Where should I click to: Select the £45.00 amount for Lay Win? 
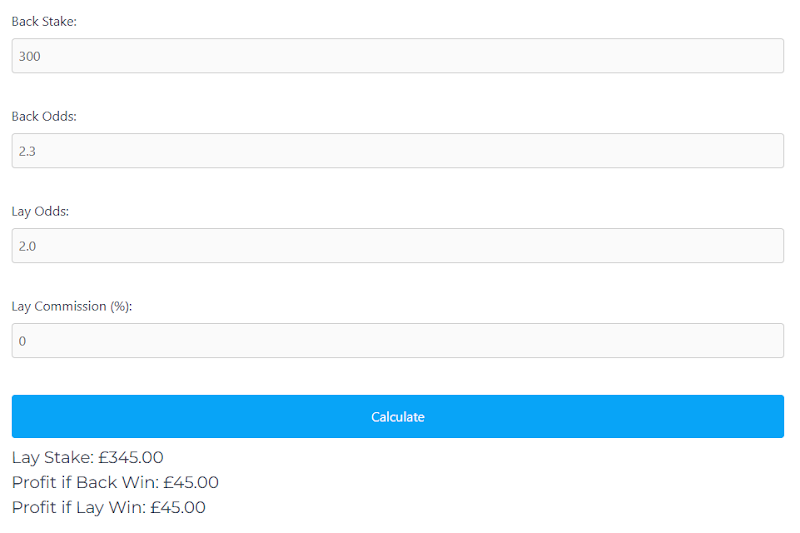[x=178, y=507]
